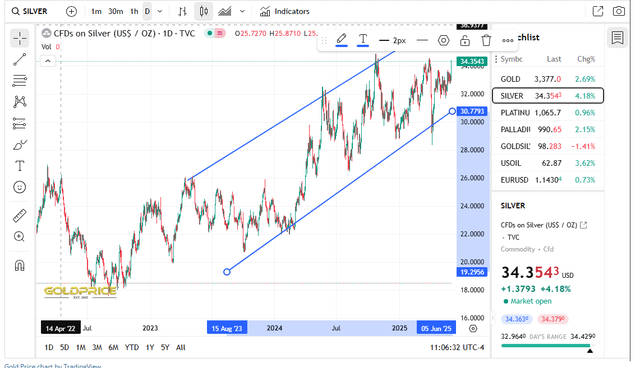Open the Indicators menu

click(284, 11)
